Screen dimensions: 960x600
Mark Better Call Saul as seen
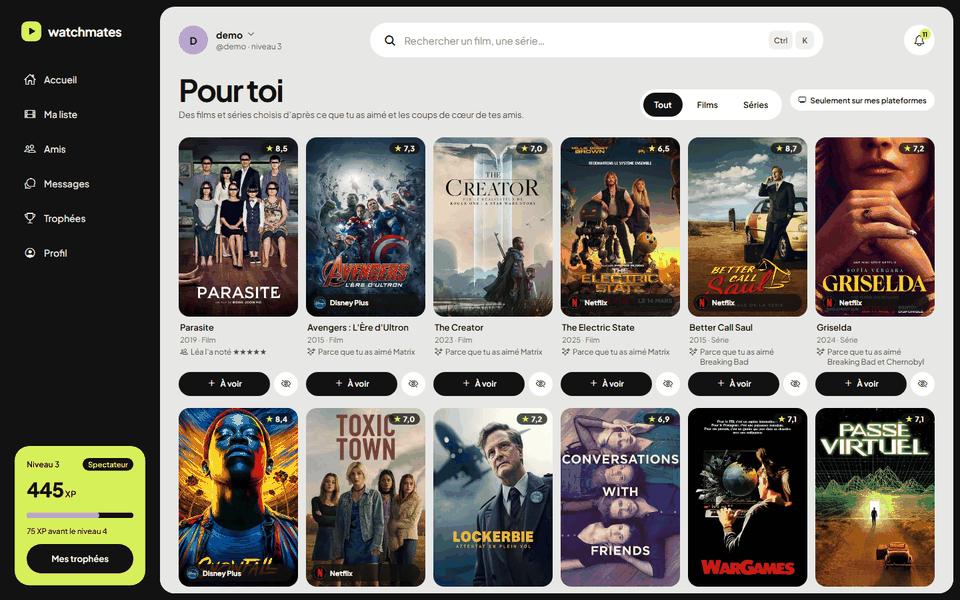795,384
